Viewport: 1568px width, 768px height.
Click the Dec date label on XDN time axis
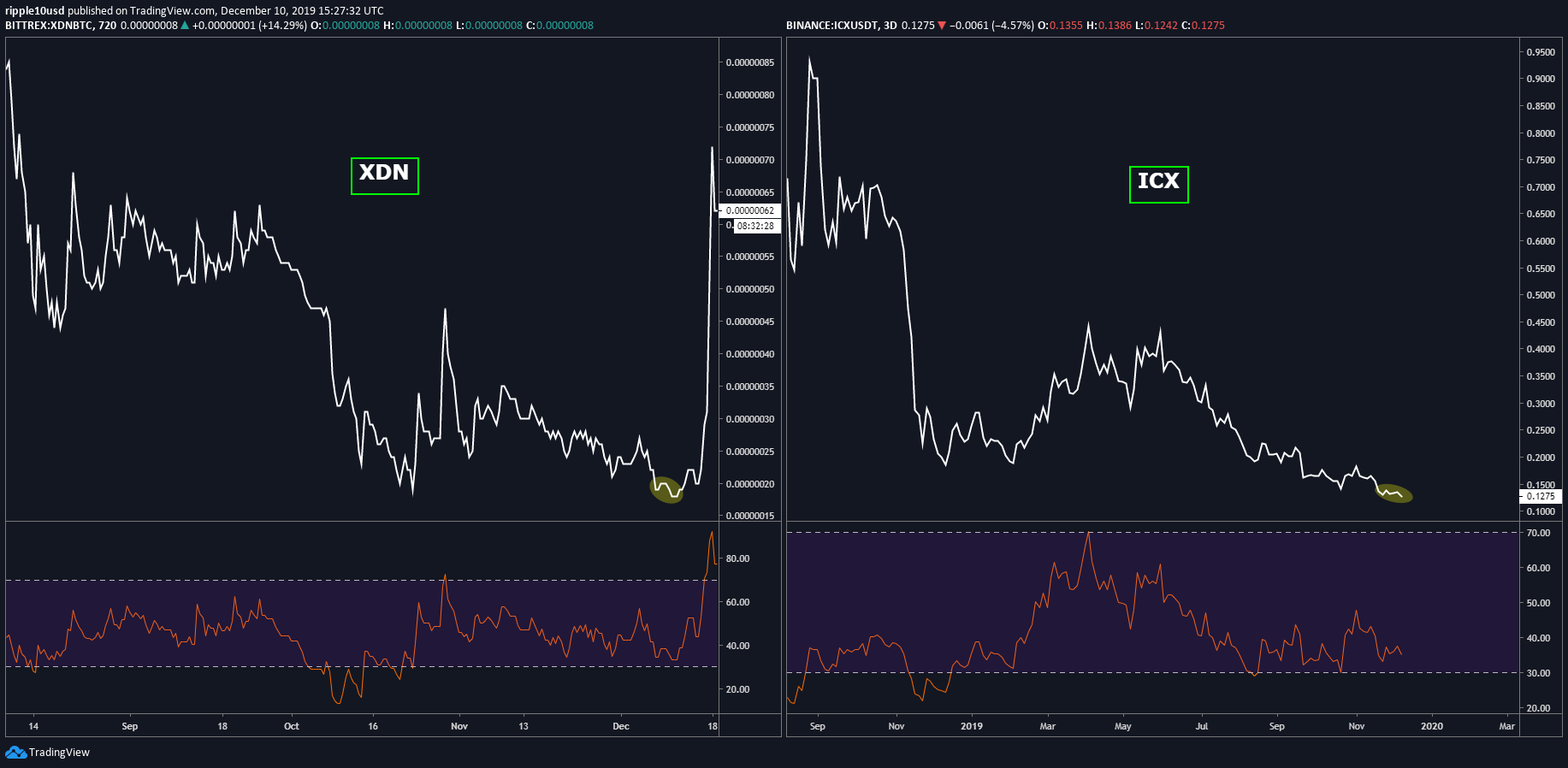coord(621,726)
